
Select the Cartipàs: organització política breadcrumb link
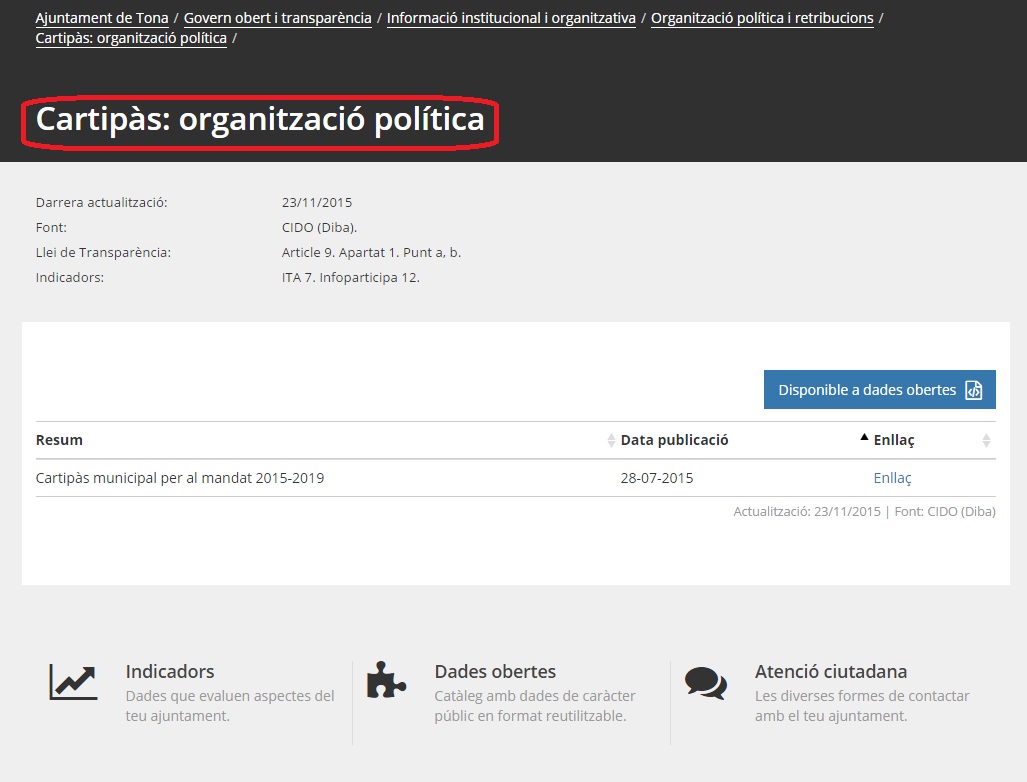pyautogui.click(x=131, y=38)
